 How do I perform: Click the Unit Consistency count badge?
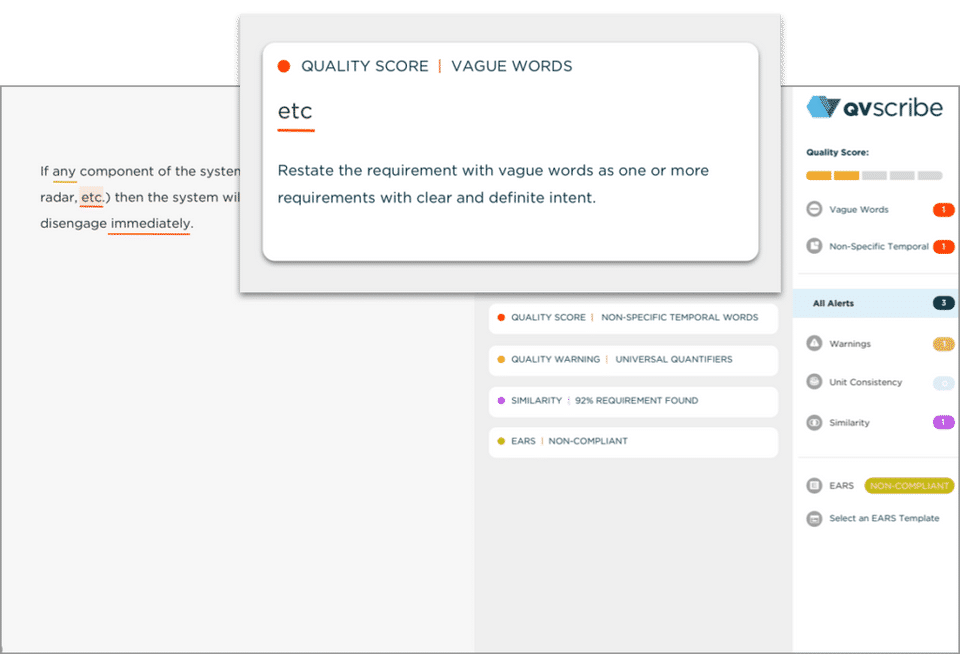coord(943,383)
